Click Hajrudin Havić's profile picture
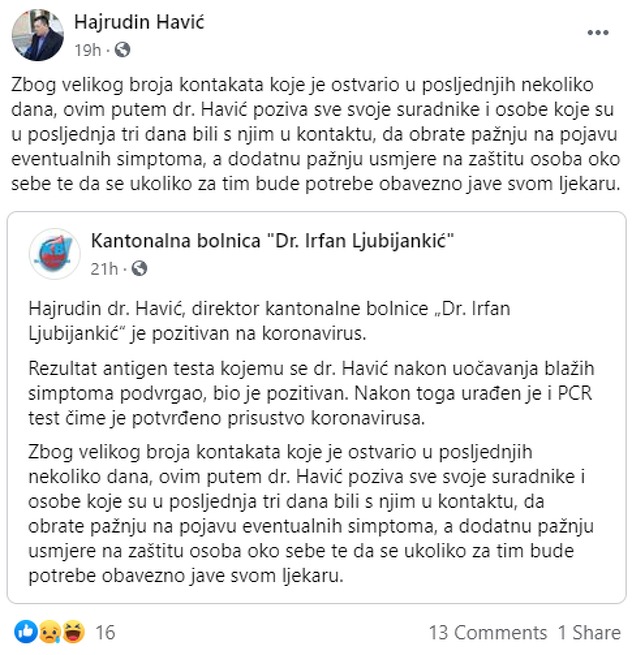632x655 pixels. tap(38, 35)
